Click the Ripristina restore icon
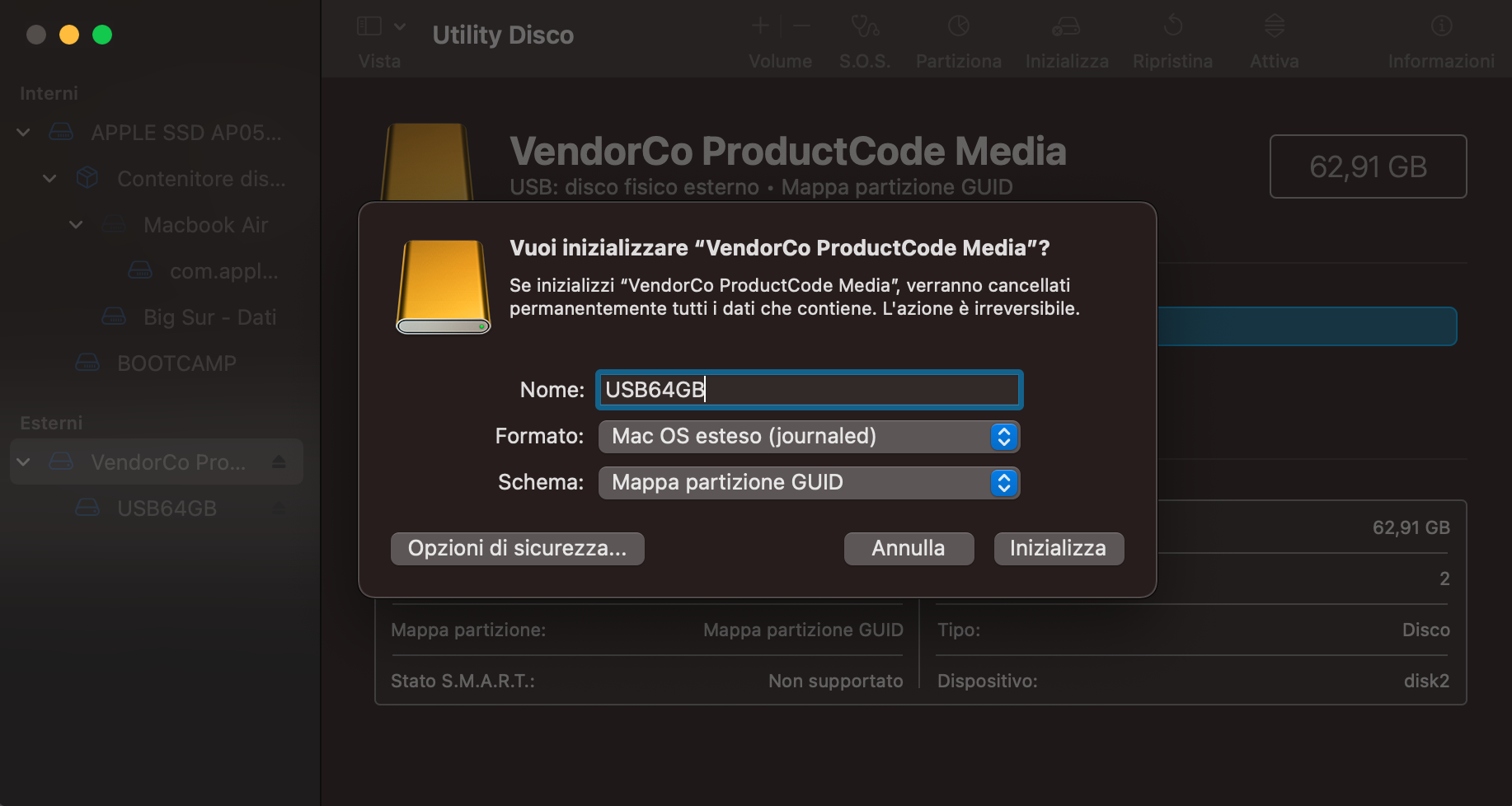1512x806 pixels. [x=1172, y=27]
